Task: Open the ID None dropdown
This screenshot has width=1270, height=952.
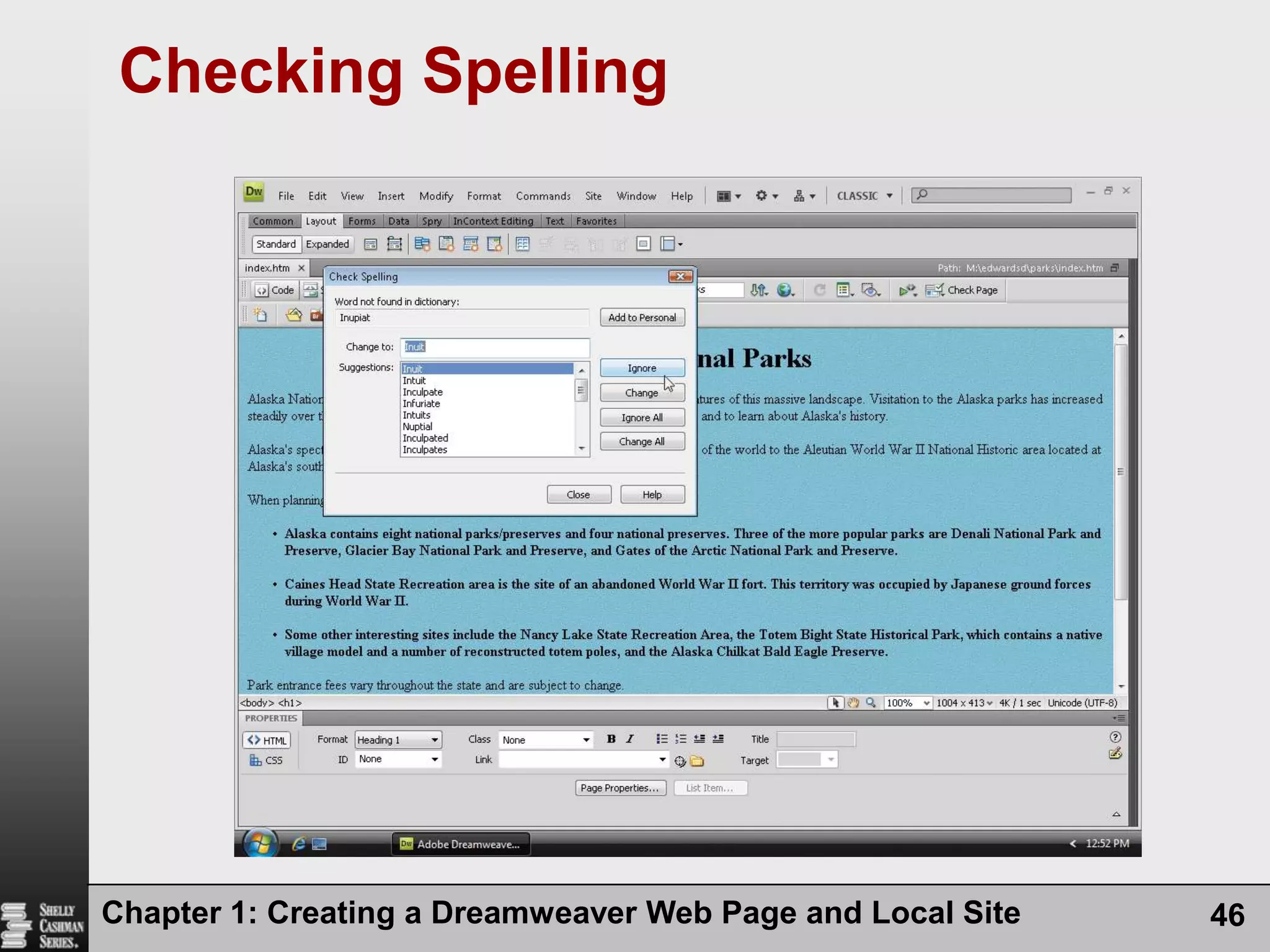Action: tap(397, 759)
